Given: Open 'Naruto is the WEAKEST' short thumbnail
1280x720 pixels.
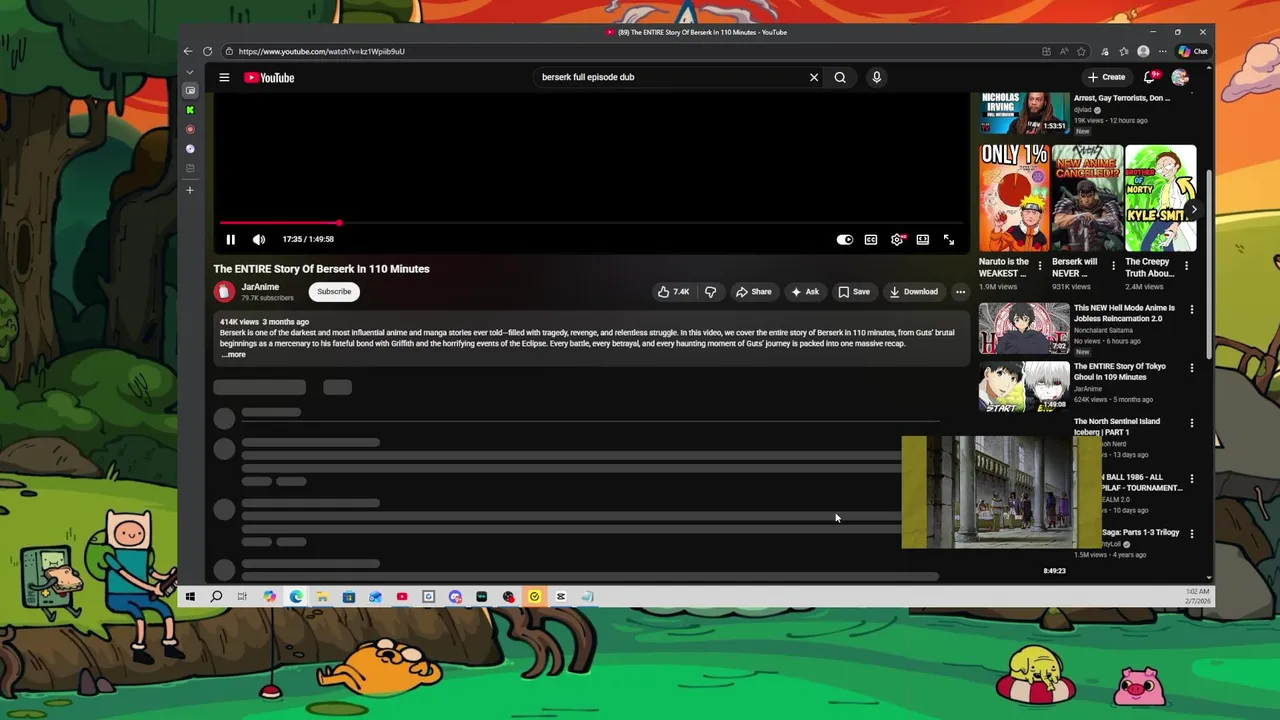Looking at the screenshot, I should [x=1014, y=198].
